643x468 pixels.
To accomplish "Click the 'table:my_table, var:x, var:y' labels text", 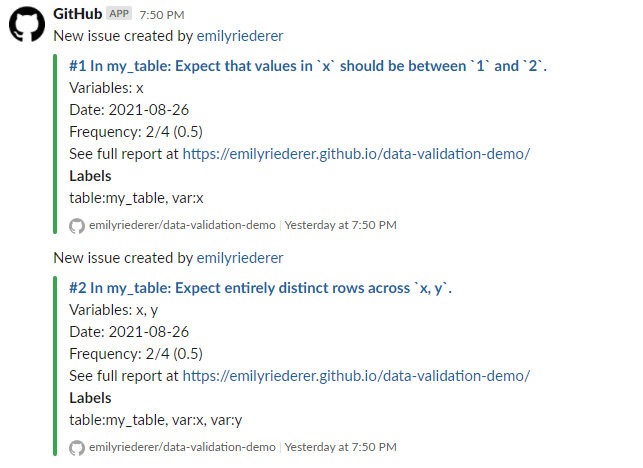I will 155,420.
